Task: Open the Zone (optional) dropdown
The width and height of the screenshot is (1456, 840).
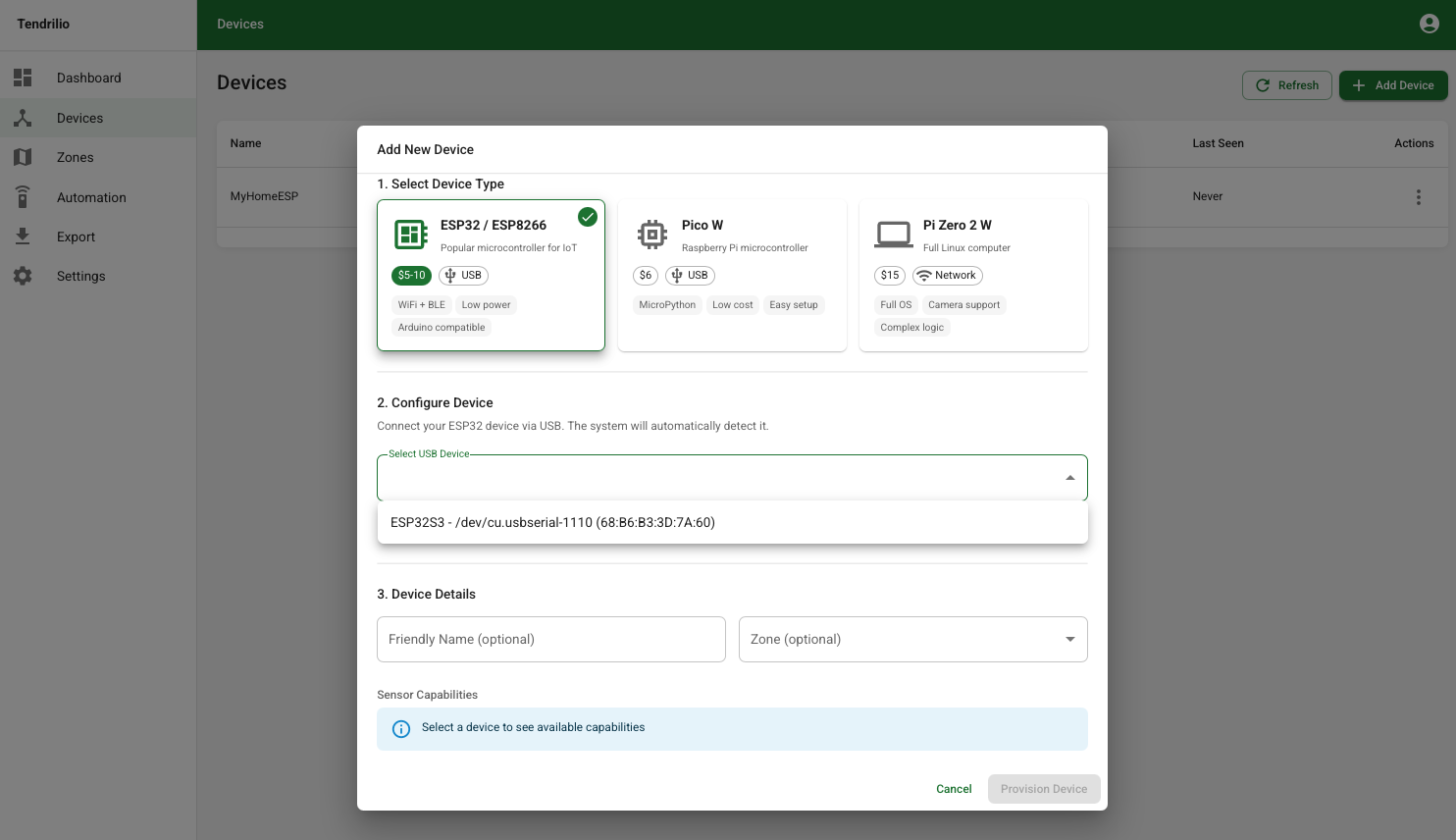Action: point(912,639)
